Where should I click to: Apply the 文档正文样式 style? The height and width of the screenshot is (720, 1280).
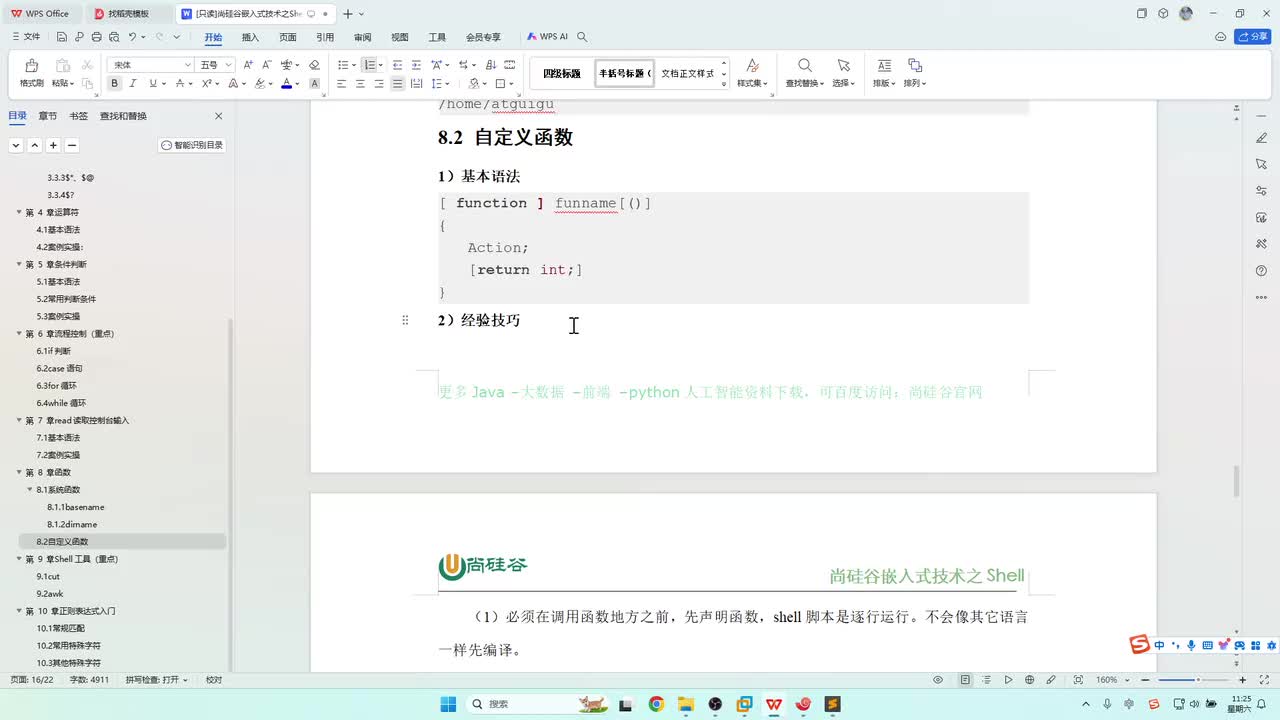pyautogui.click(x=688, y=73)
